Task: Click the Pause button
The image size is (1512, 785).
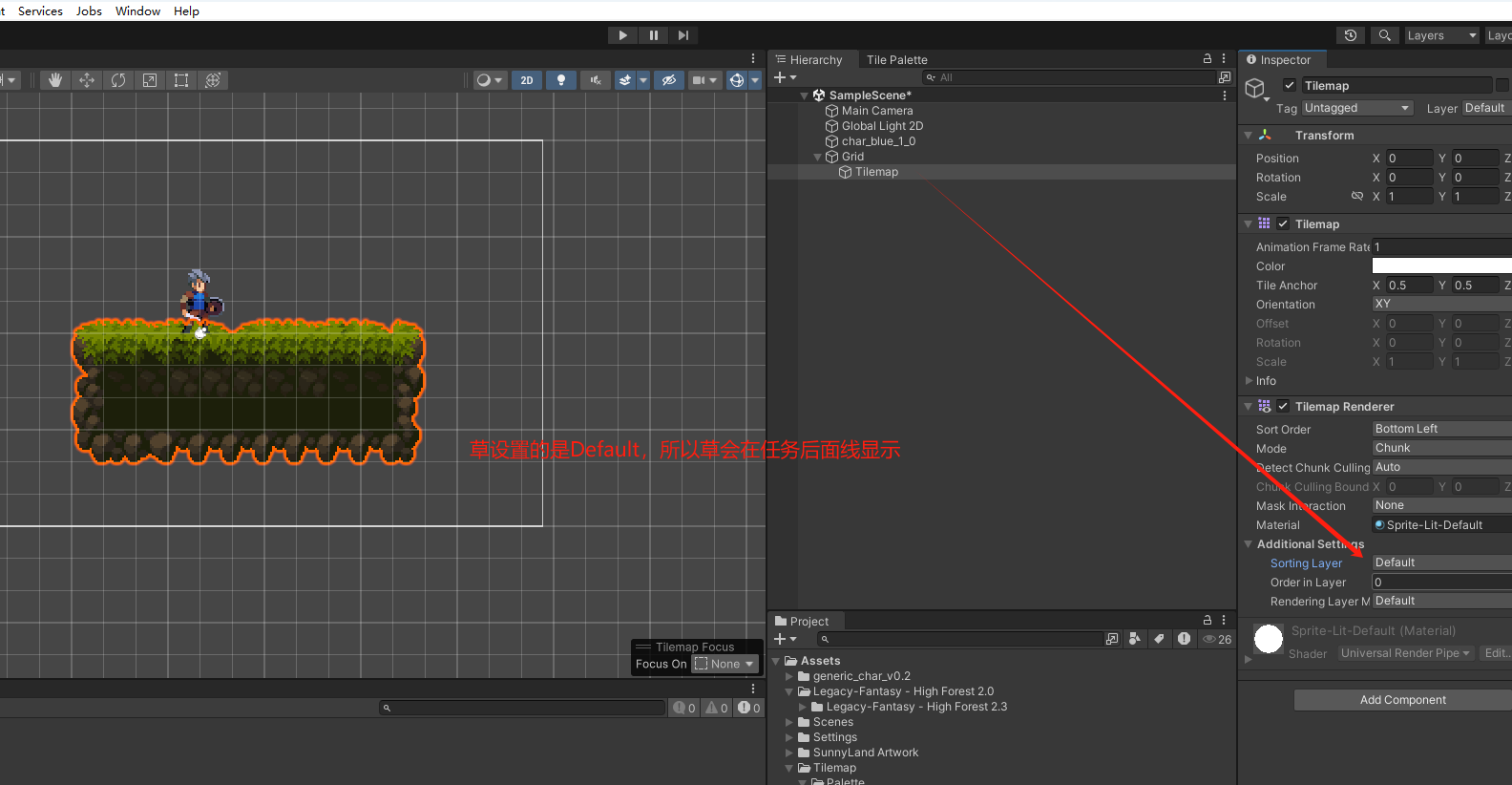Action: tap(654, 35)
